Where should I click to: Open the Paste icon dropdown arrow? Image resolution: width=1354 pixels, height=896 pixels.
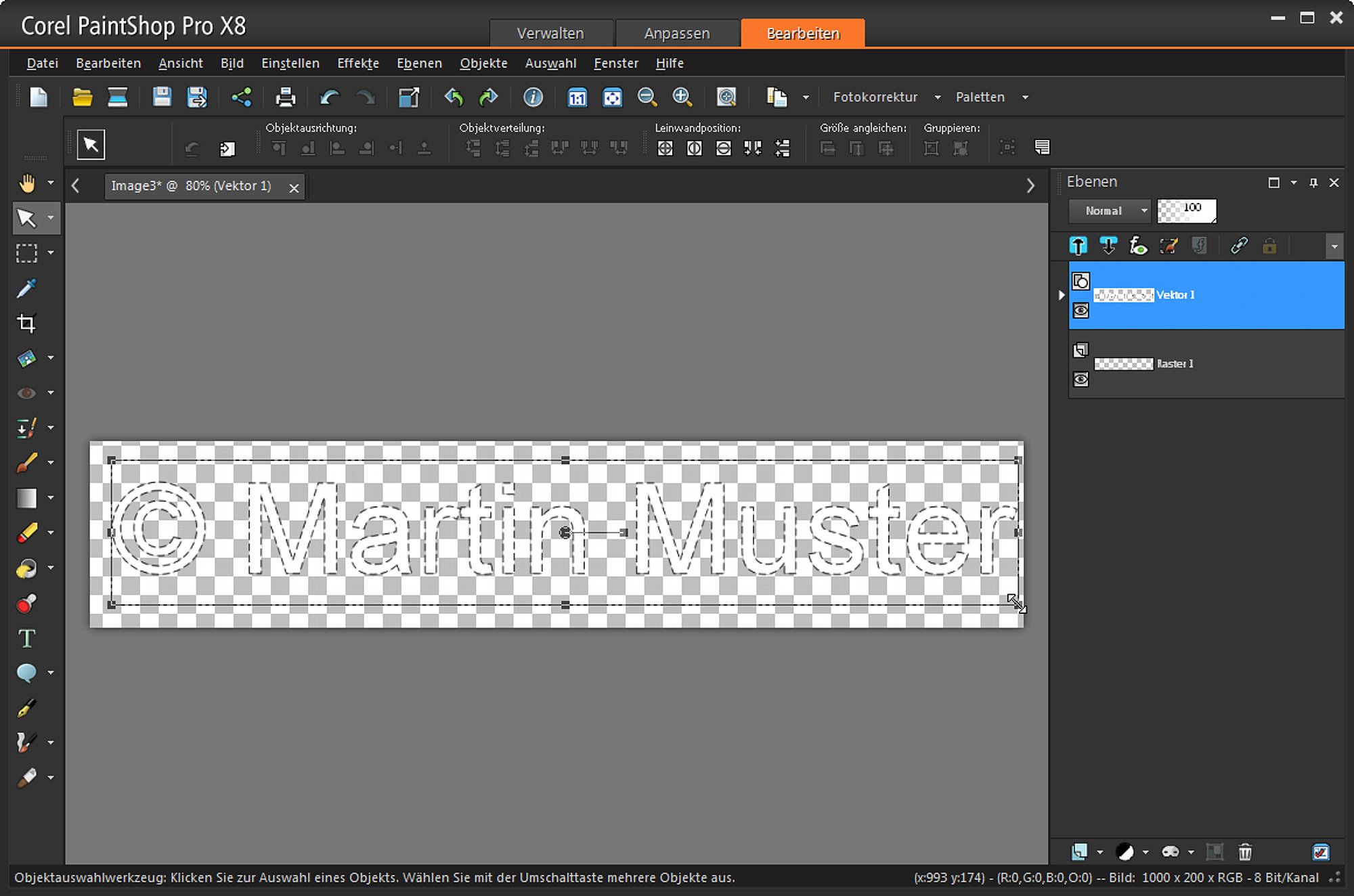pyautogui.click(x=806, y=97)
